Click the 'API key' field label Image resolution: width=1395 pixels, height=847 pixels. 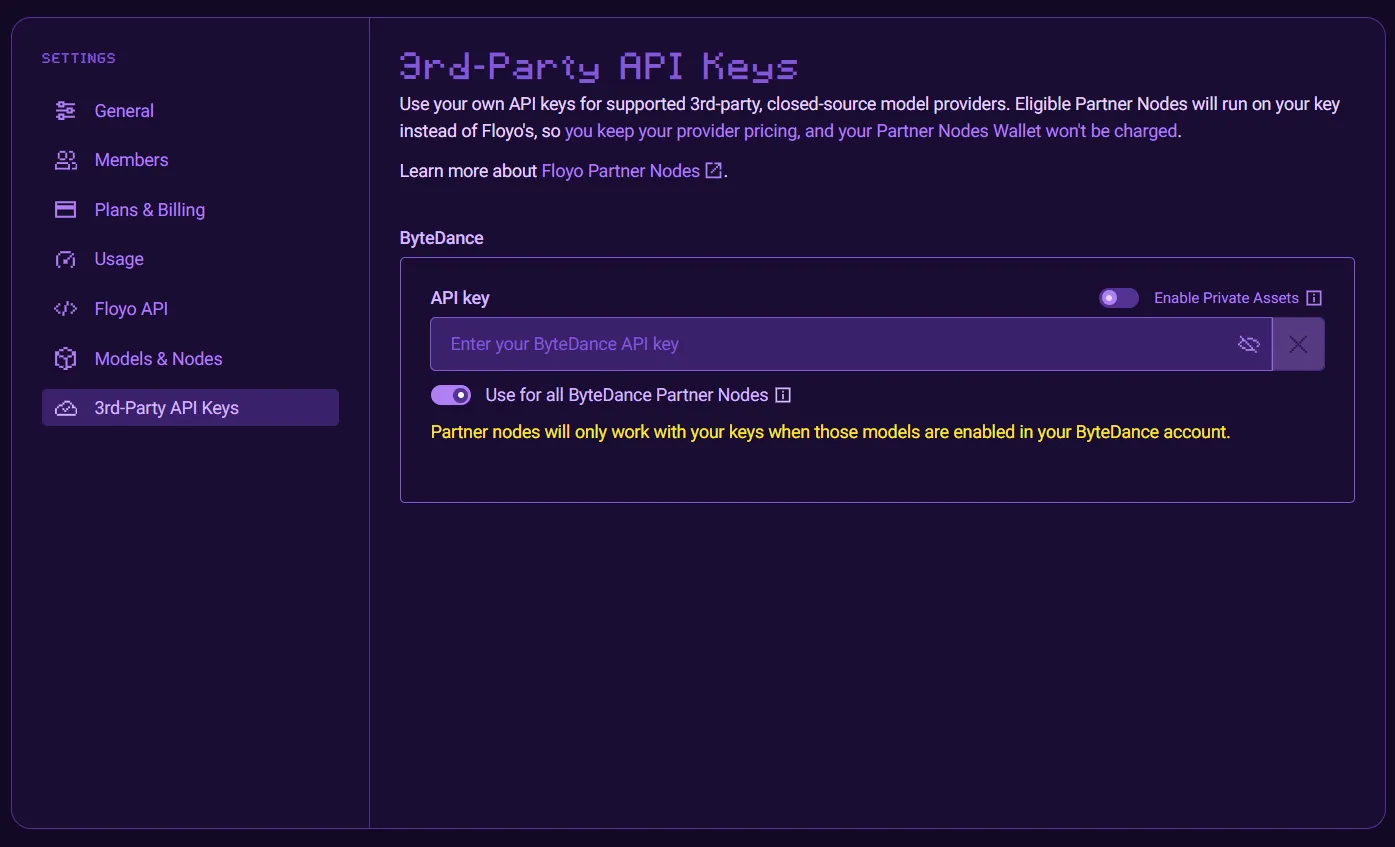click(460, 298)
